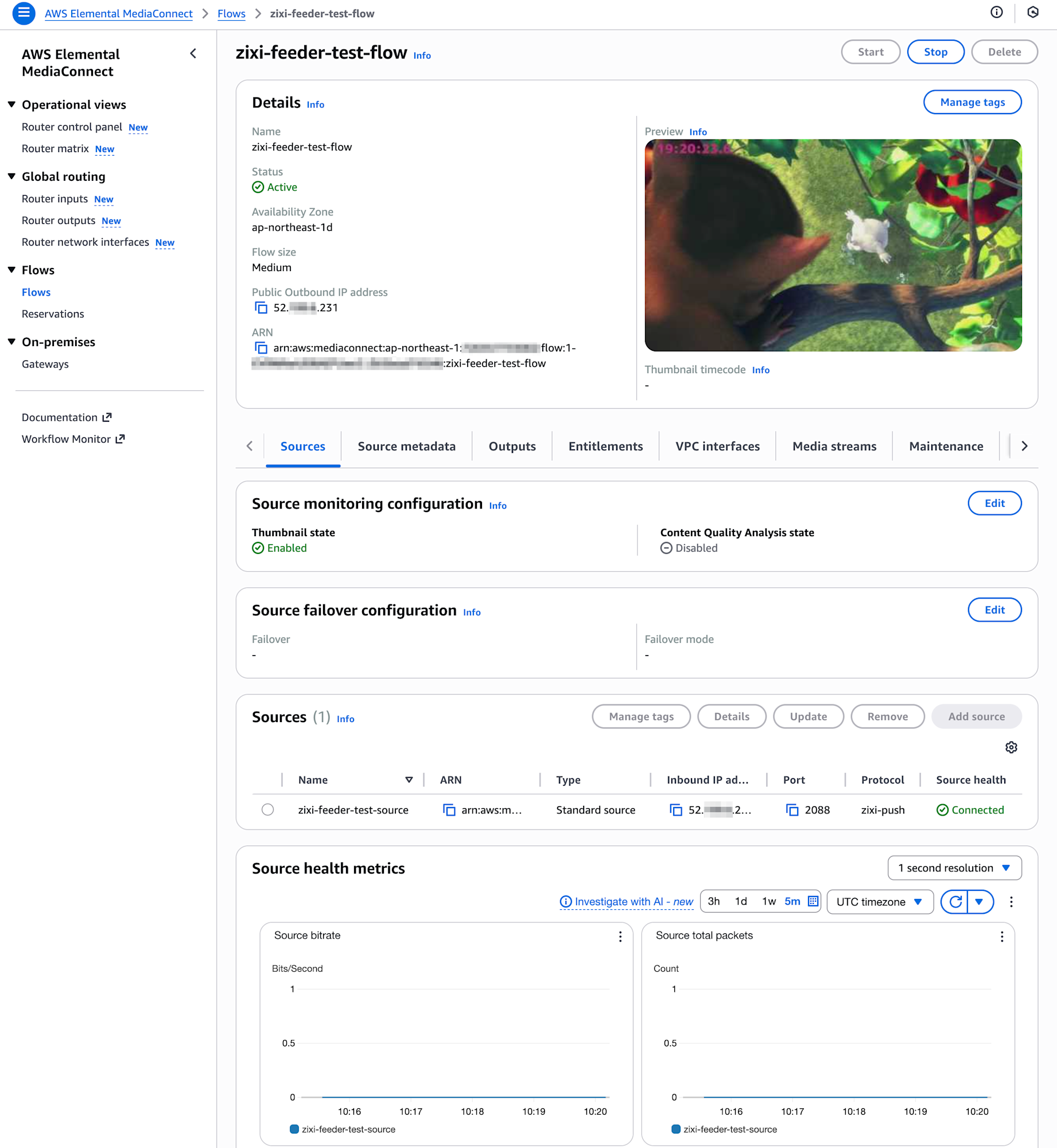Click the Remove source button
The height and width of the screenshot is (1148, 1057).
887,716
